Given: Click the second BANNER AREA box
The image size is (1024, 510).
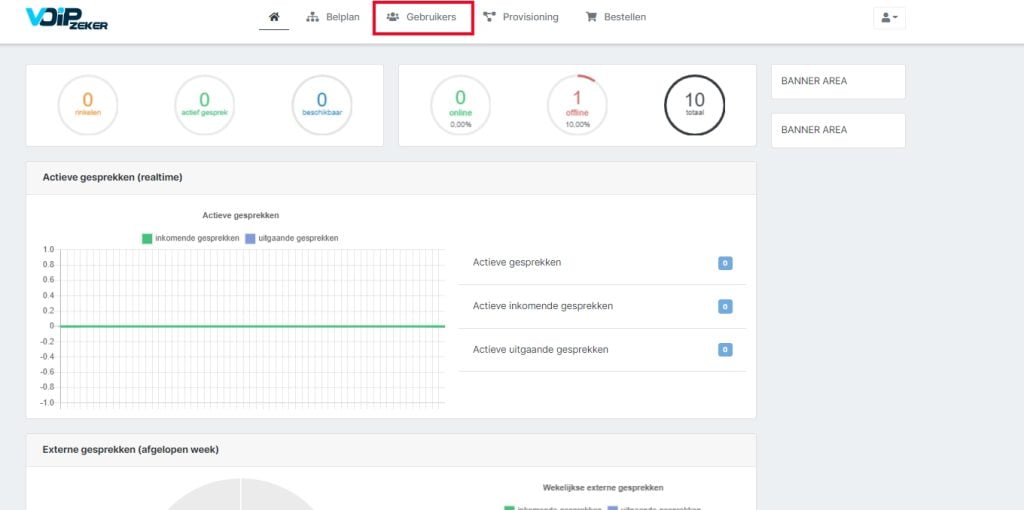Looking at the screenshot, I should click(x=838, y=130).
